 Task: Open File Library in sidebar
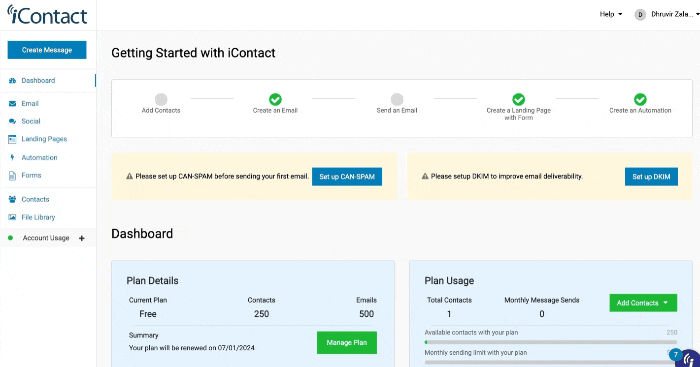[x=38, y=217]
